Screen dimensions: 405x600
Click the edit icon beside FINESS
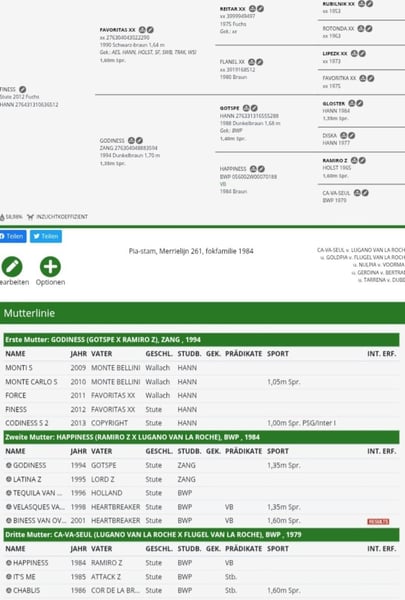[23, 89]
